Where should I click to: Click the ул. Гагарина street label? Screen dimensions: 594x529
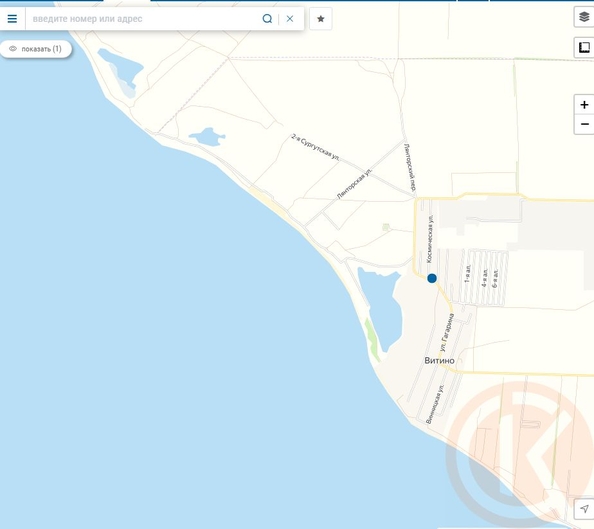[447, 332]
